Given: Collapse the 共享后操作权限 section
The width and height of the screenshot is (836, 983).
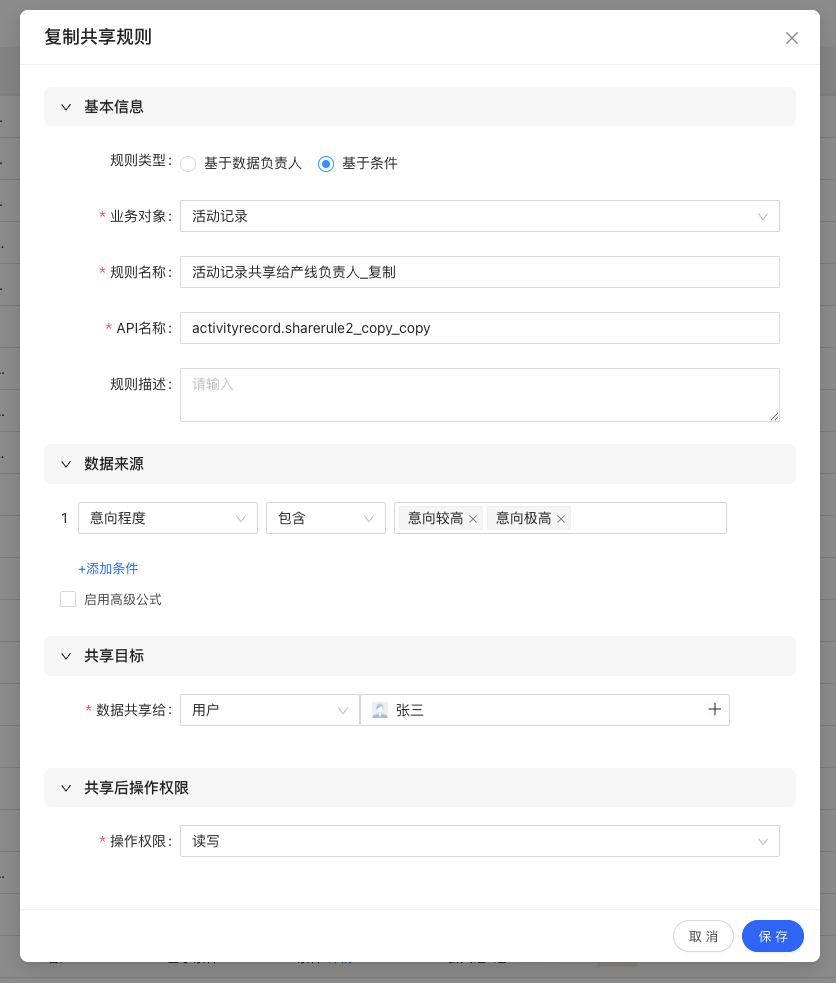Looking at the screenshot, I should [x=67, y=788].
